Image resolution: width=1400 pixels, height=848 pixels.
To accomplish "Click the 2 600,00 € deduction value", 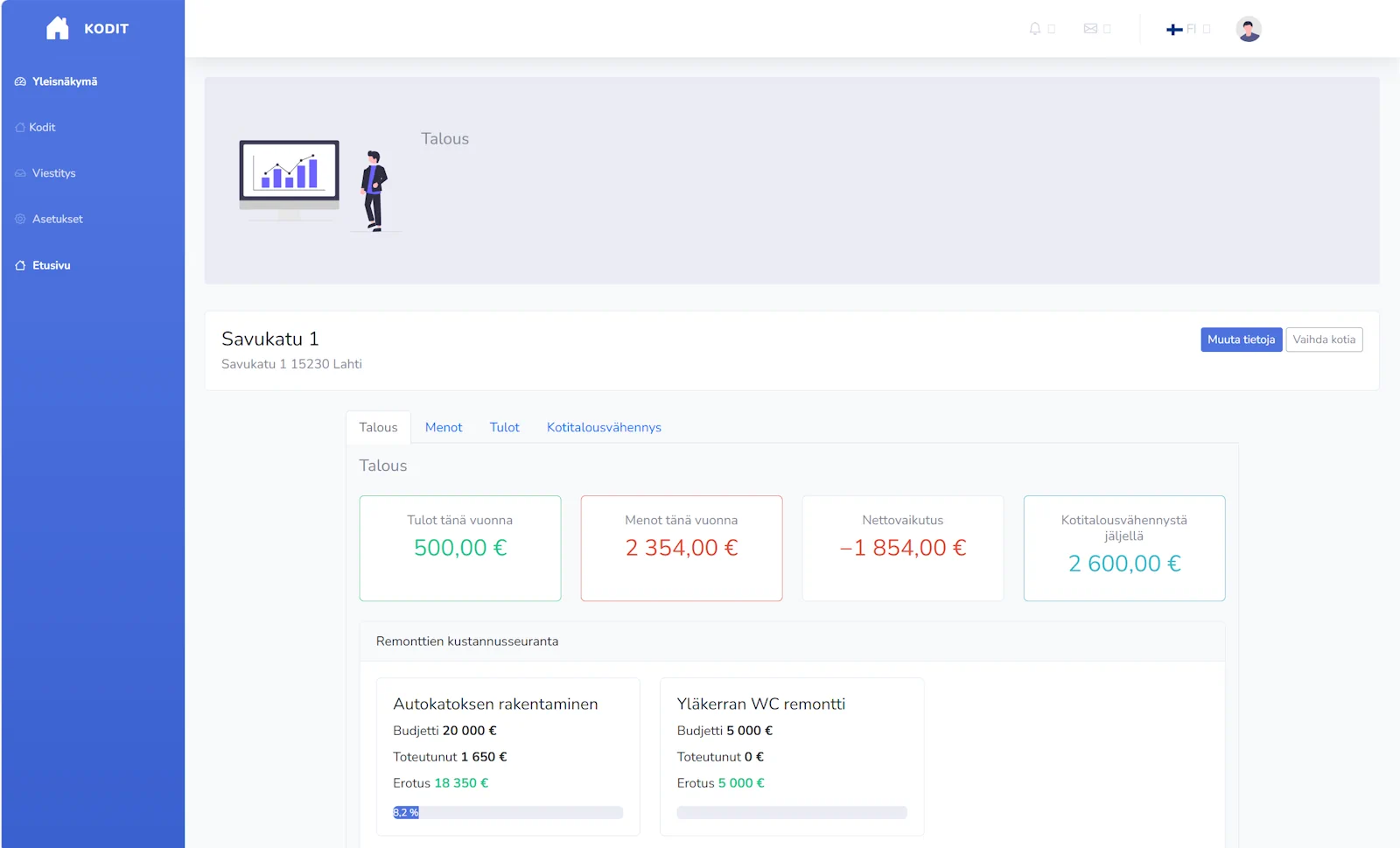I will coord(1124,564).
